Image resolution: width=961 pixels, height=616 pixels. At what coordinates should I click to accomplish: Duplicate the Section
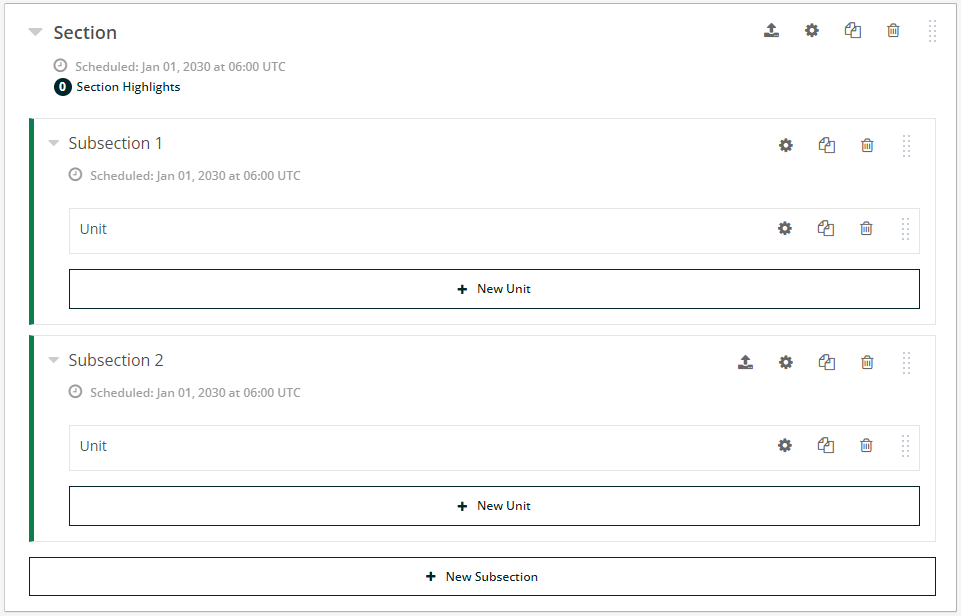point(853,30)
